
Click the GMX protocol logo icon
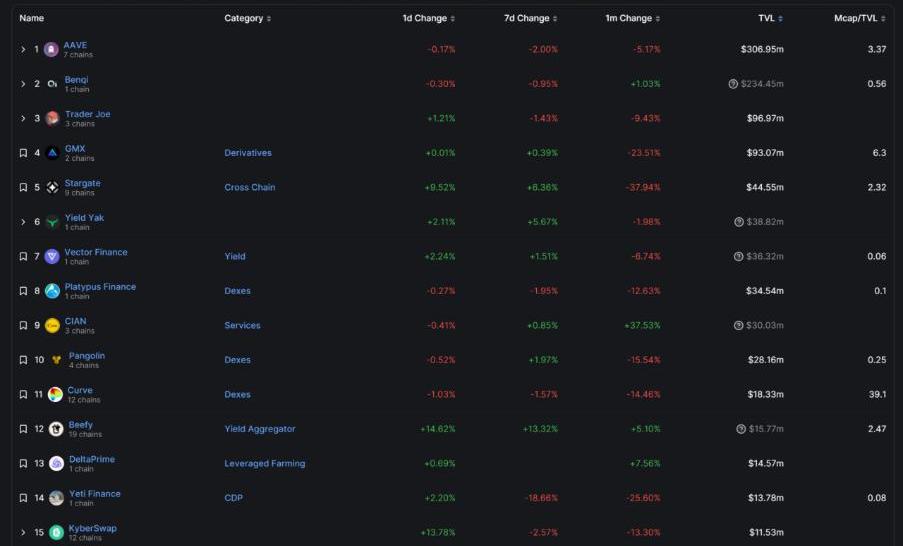coord(52,153)
